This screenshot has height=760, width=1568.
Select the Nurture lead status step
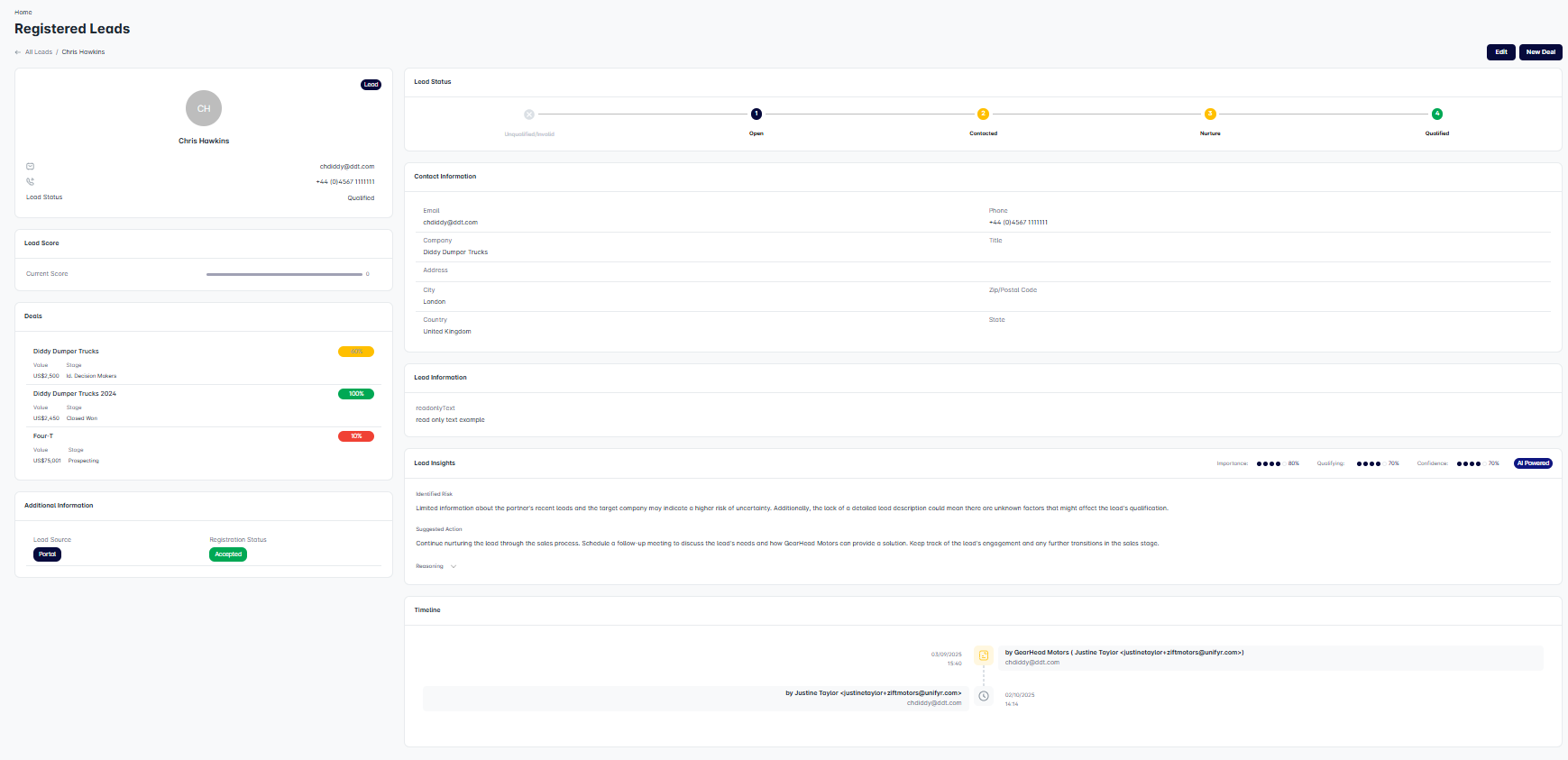[1210, 114]
